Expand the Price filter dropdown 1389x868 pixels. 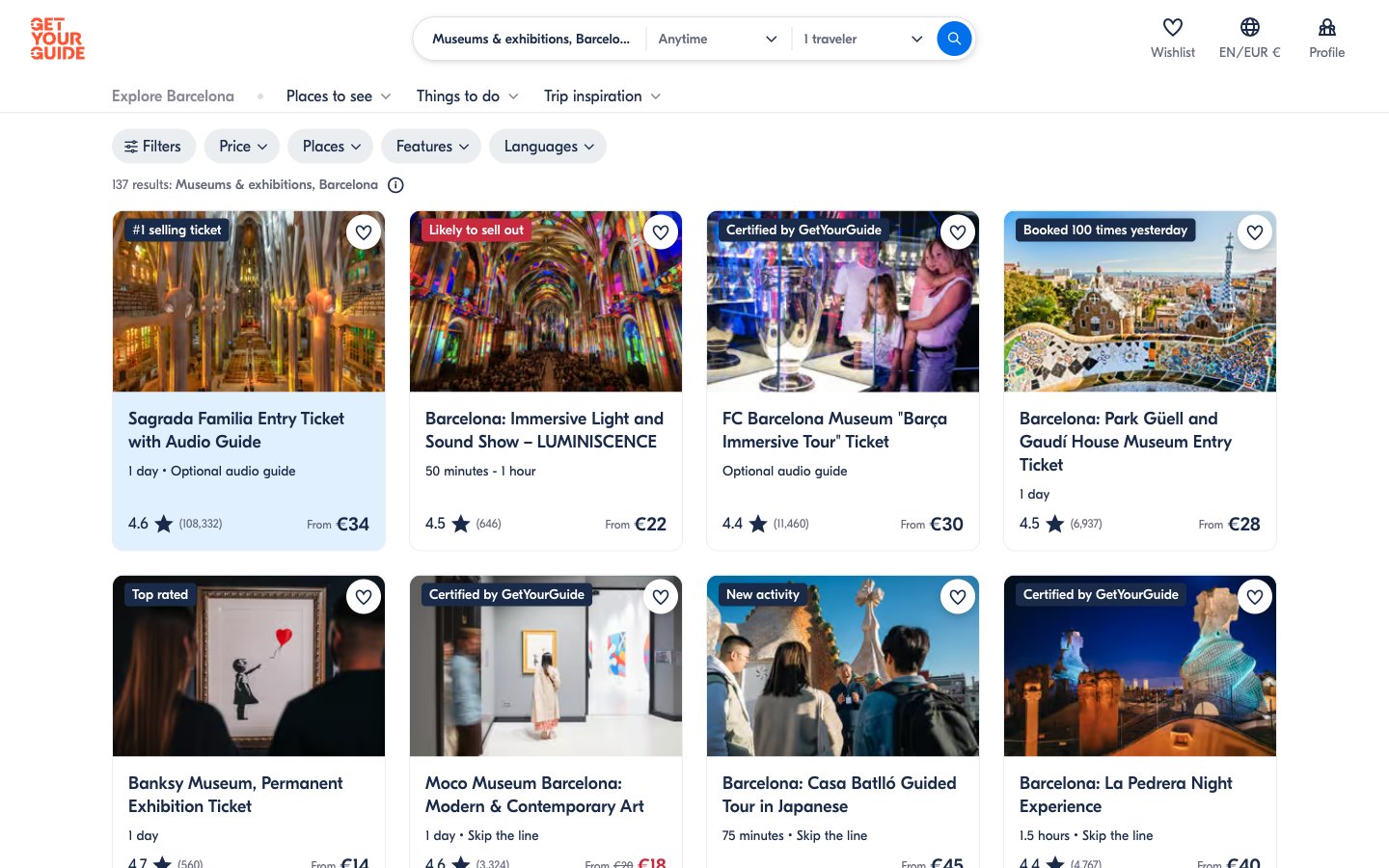point(242,147)
